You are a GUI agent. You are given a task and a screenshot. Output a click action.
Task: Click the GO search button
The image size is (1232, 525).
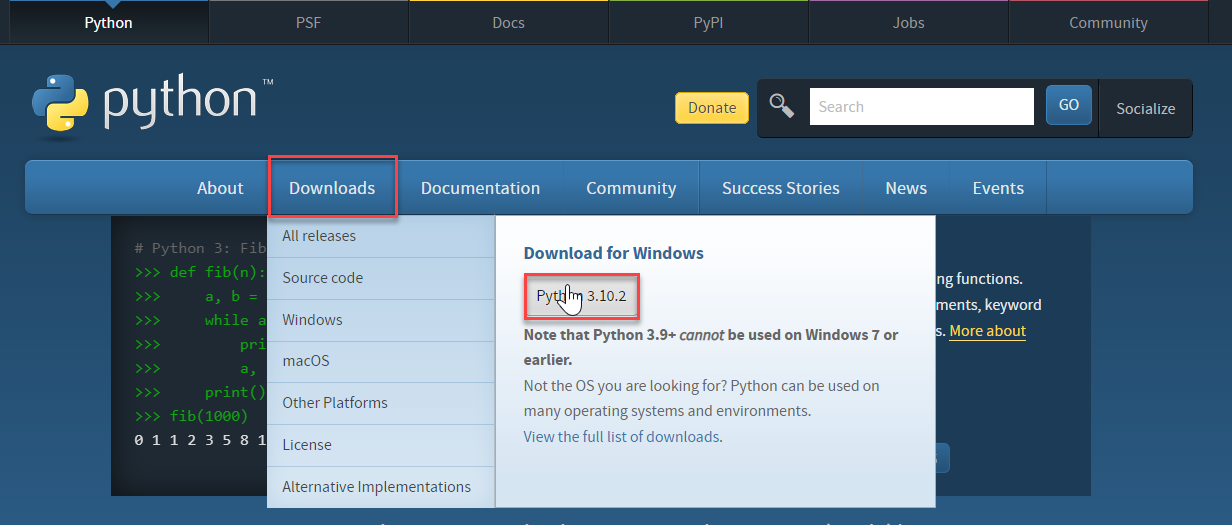(1069, 105)
